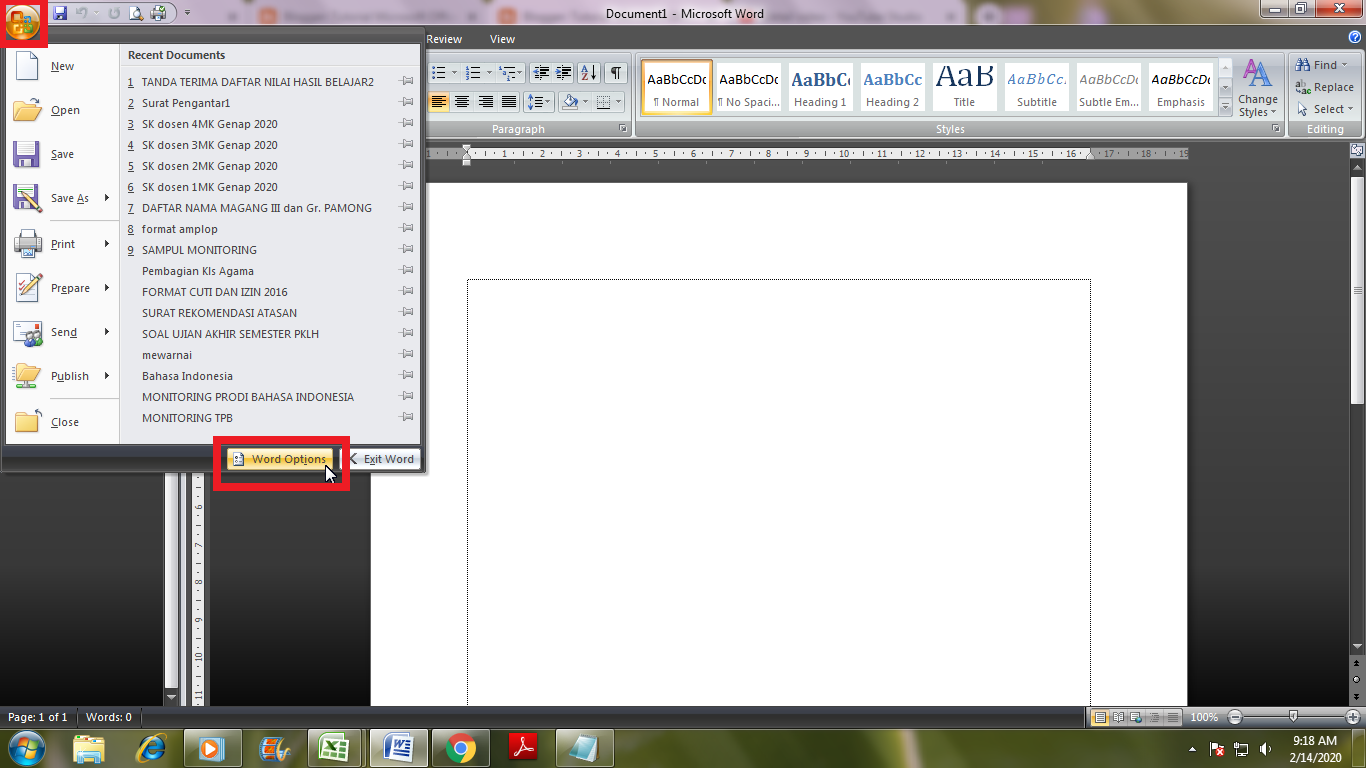The width and height of the screenshot is (1366, 768).
Task: Pin the SK dosen 3MK Genap 2020 document
Action: coord(407,145)
